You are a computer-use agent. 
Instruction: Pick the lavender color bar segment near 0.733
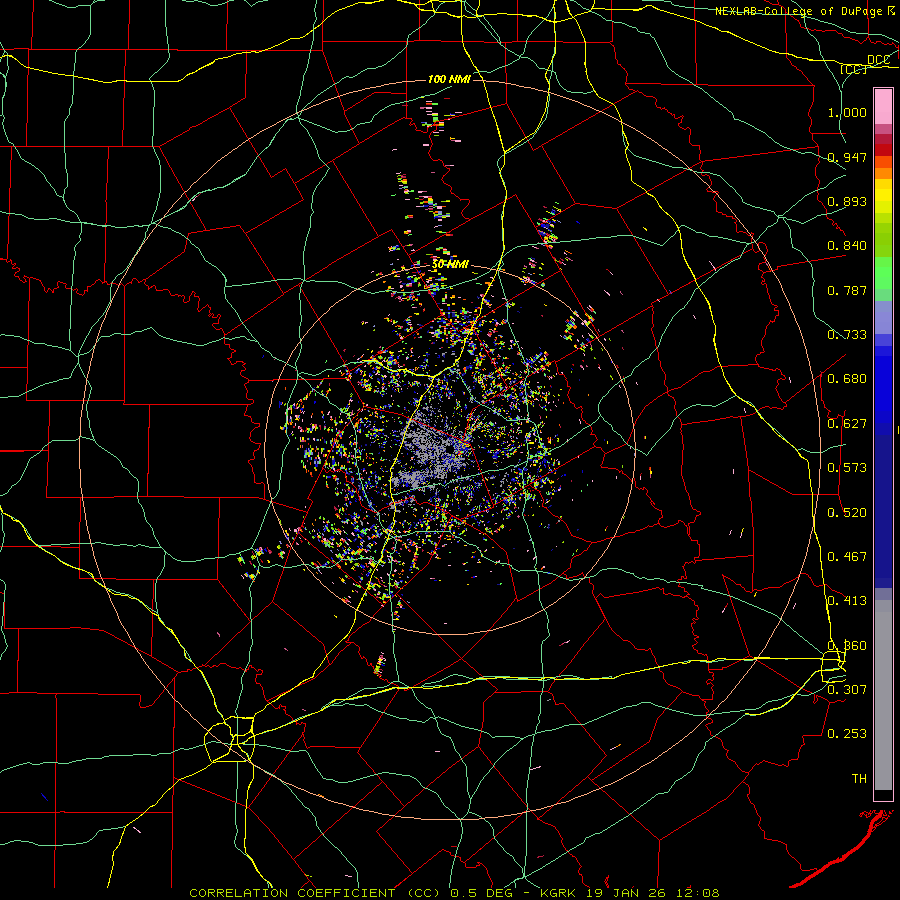(x=883, y=318)
